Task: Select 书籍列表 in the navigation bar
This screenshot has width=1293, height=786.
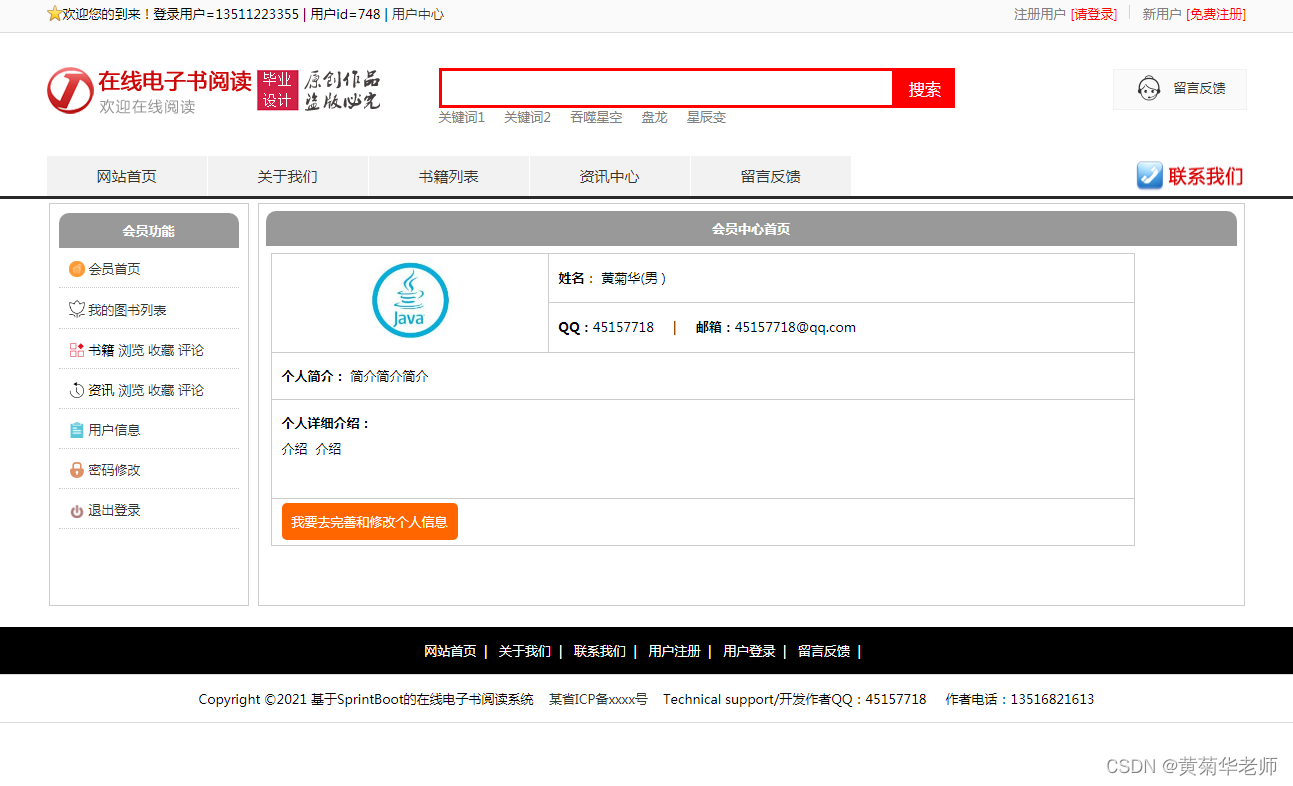Action: point(448,175)
